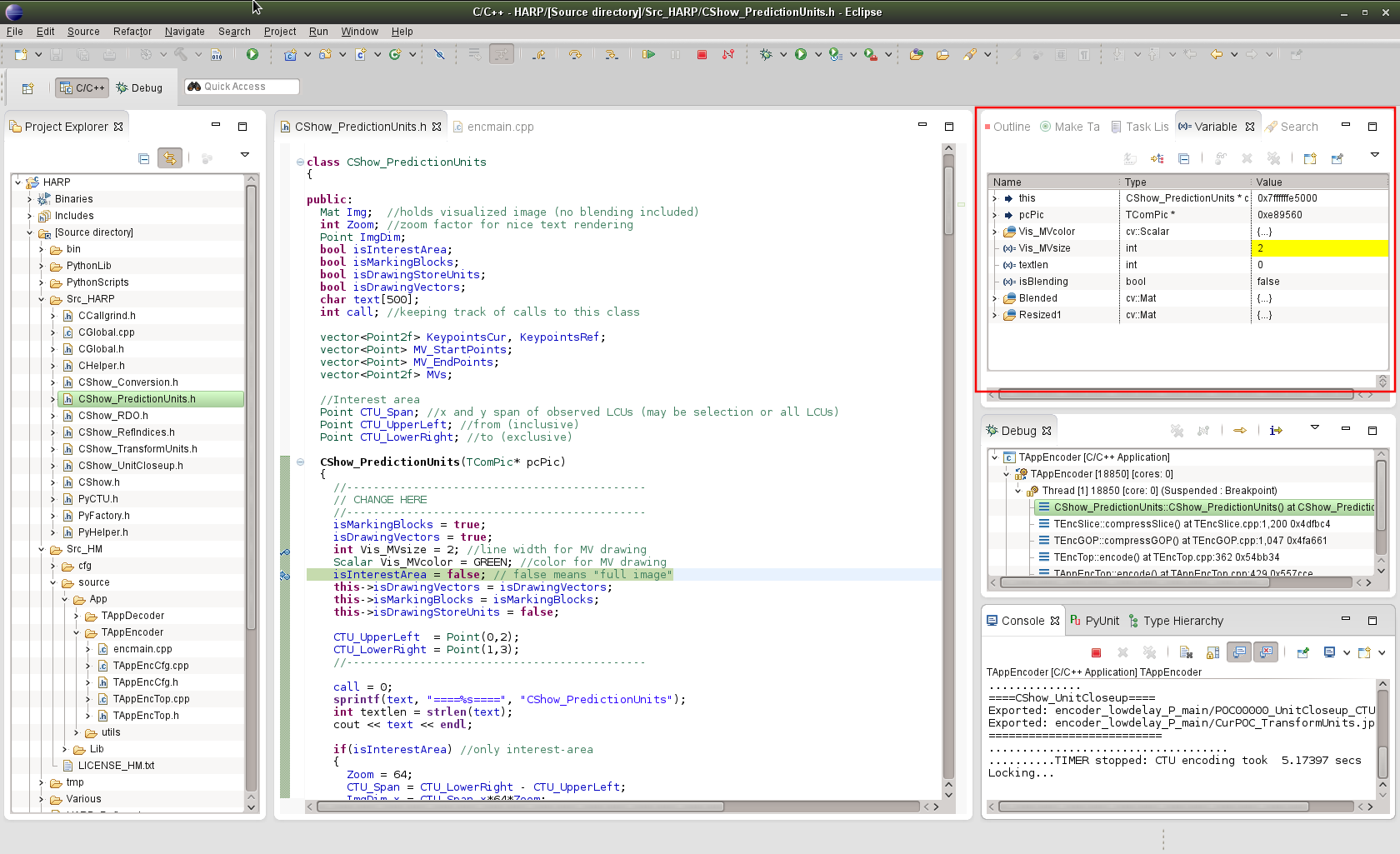Open the Refactor menu
The height and width of the screenshot is (854, 1400).
[x=132, y=32]
